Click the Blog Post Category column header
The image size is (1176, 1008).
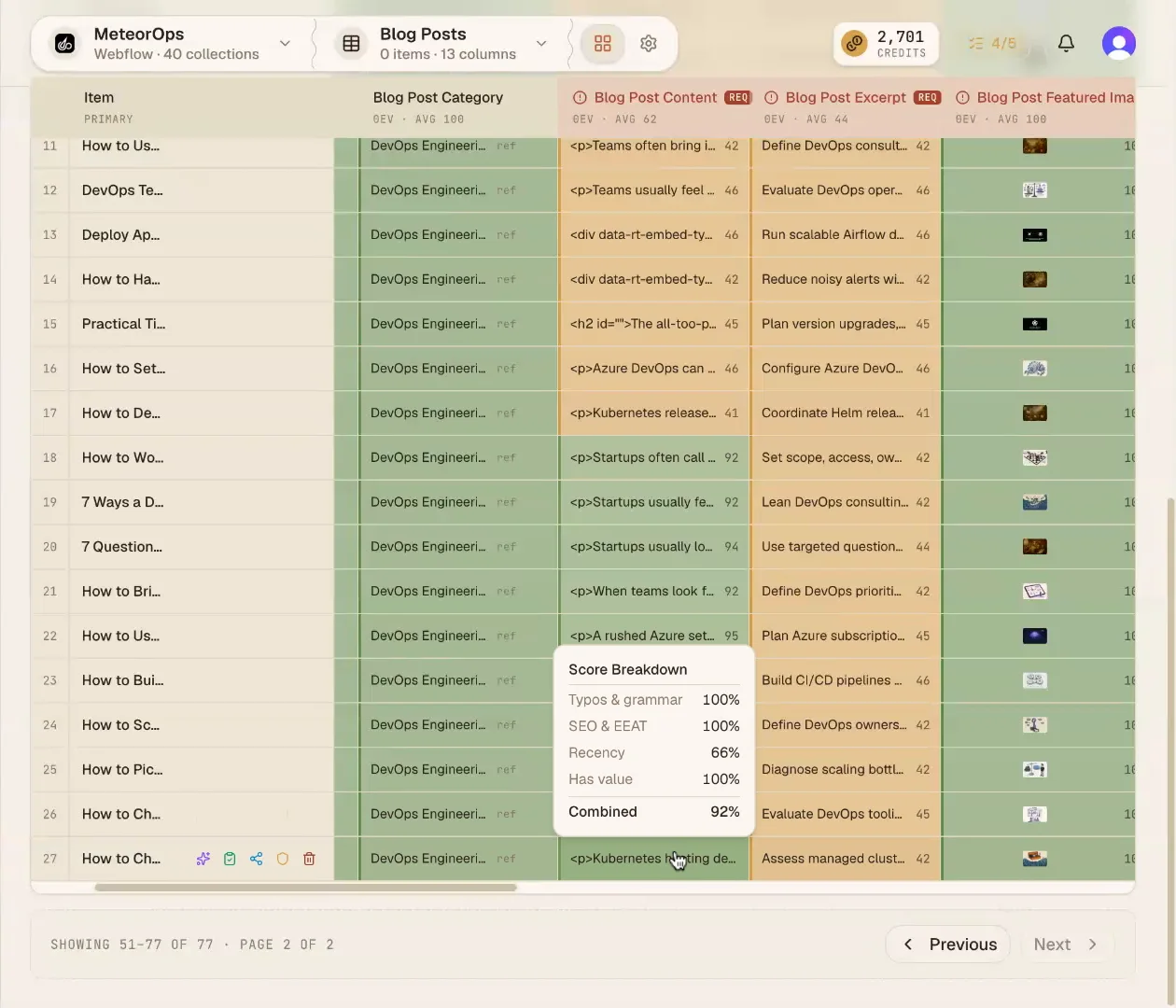pyautogui.click(x=438, y=97)
